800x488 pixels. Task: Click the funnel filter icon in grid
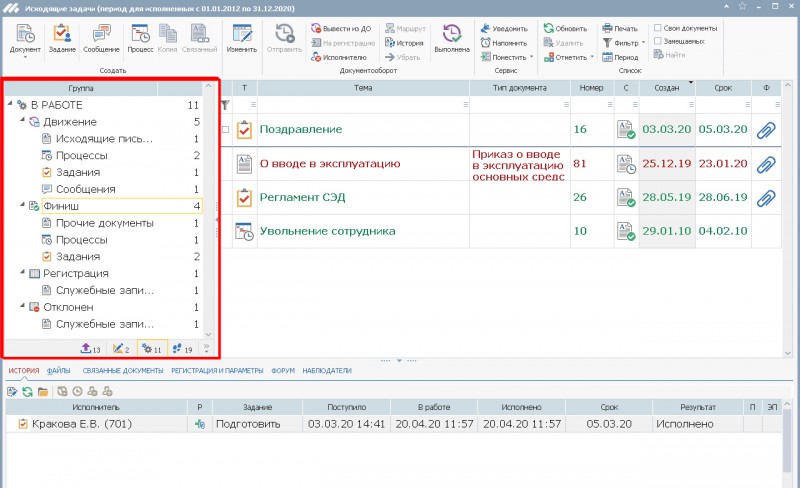coord(225,105)
